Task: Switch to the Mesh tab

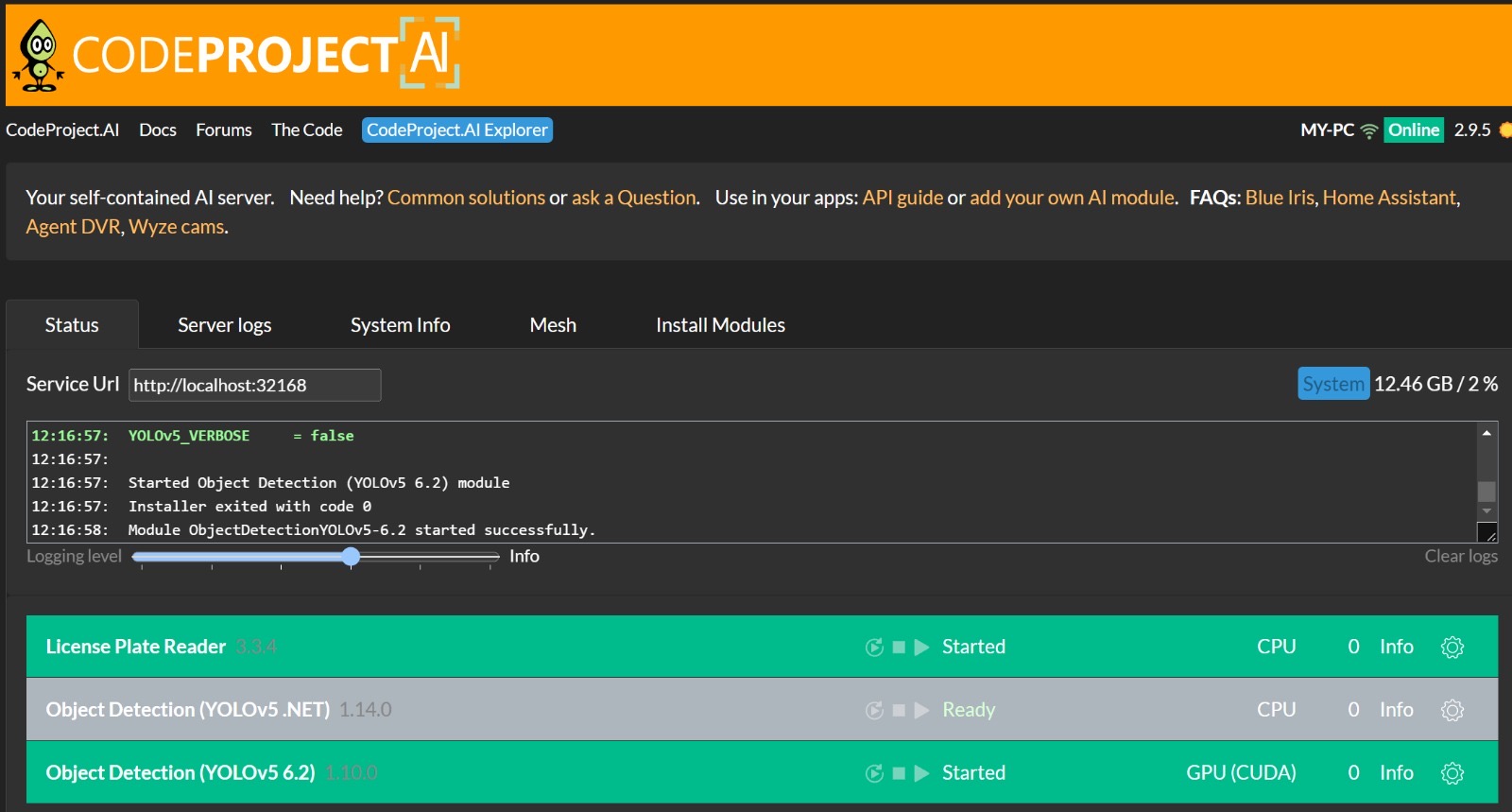Action: click(553, 325)
